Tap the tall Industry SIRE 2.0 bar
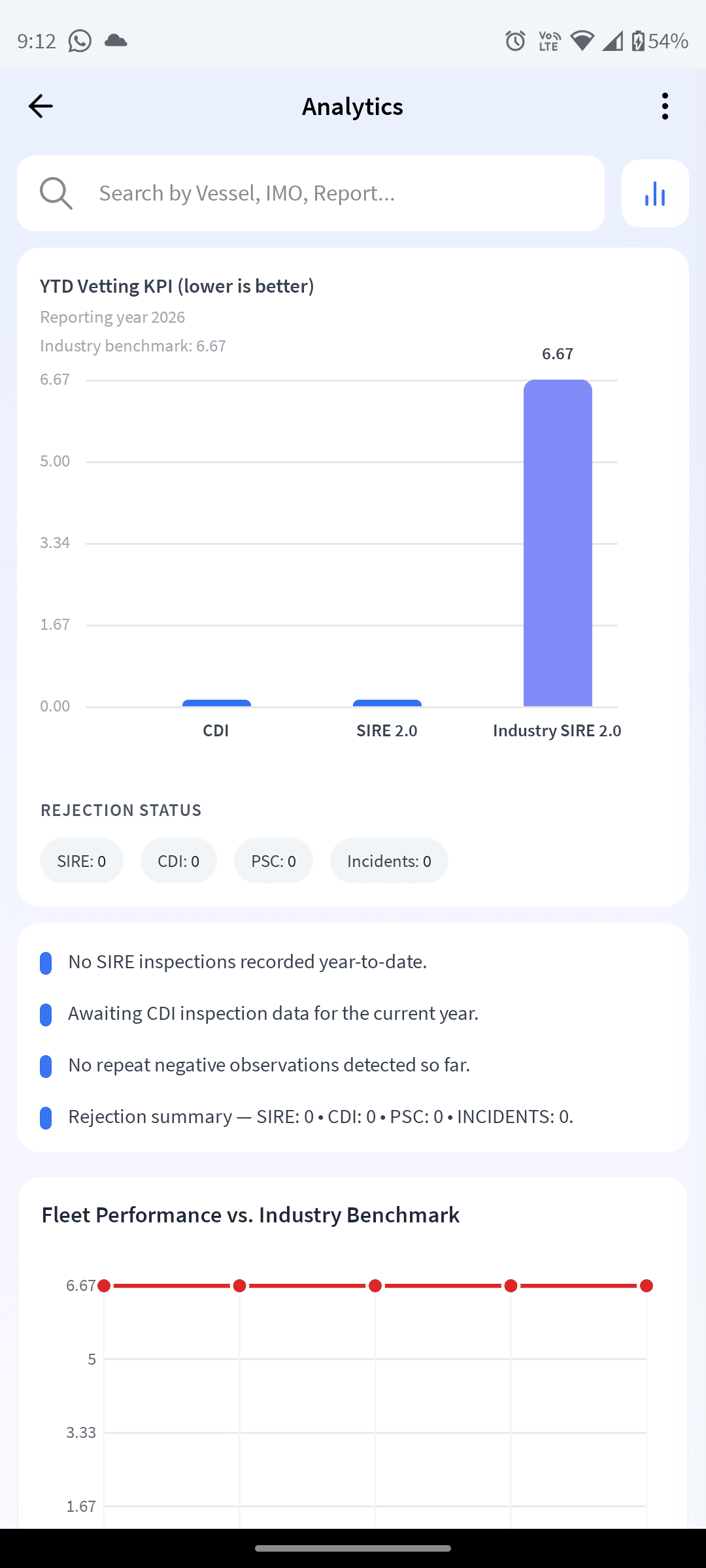 pyautogui.click(x=558, y=543)
